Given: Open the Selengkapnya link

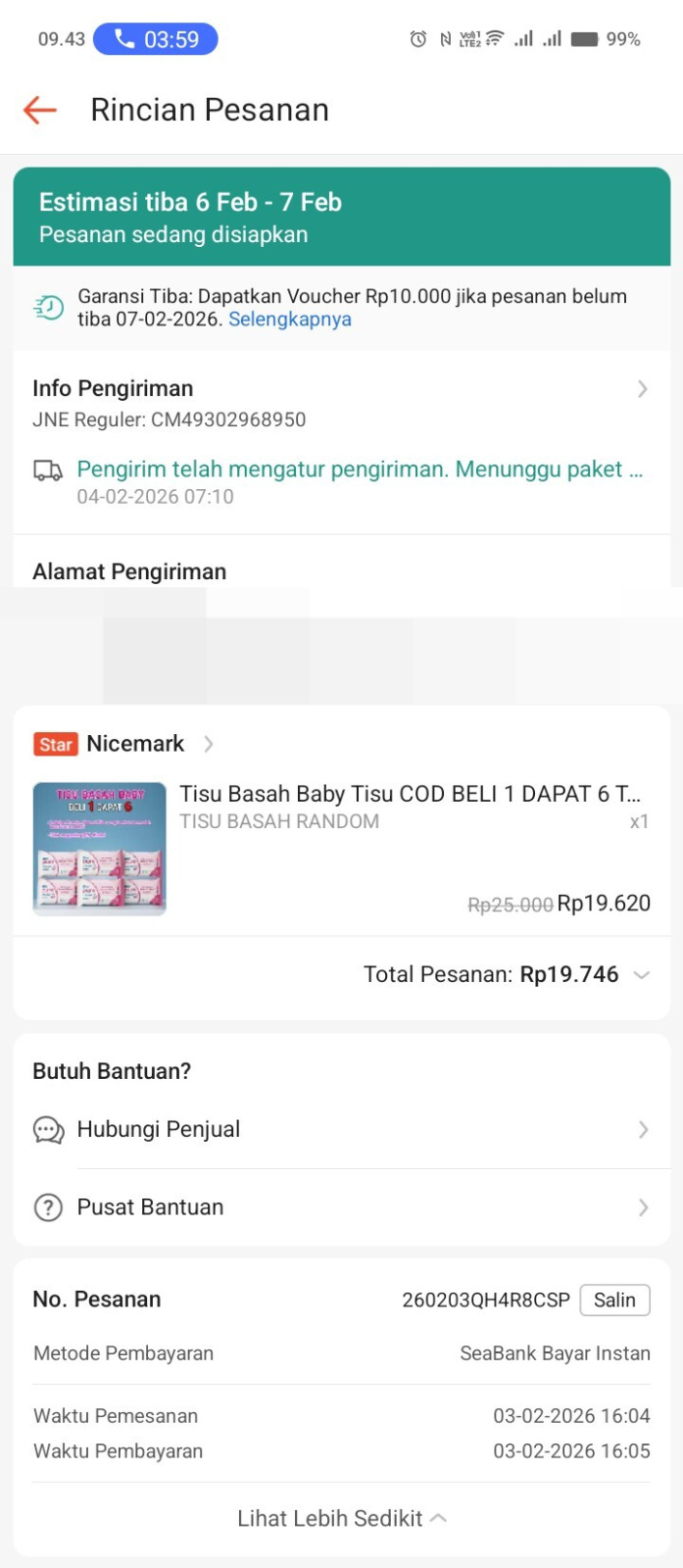Looking at the screenshot, I should [290, 319].
